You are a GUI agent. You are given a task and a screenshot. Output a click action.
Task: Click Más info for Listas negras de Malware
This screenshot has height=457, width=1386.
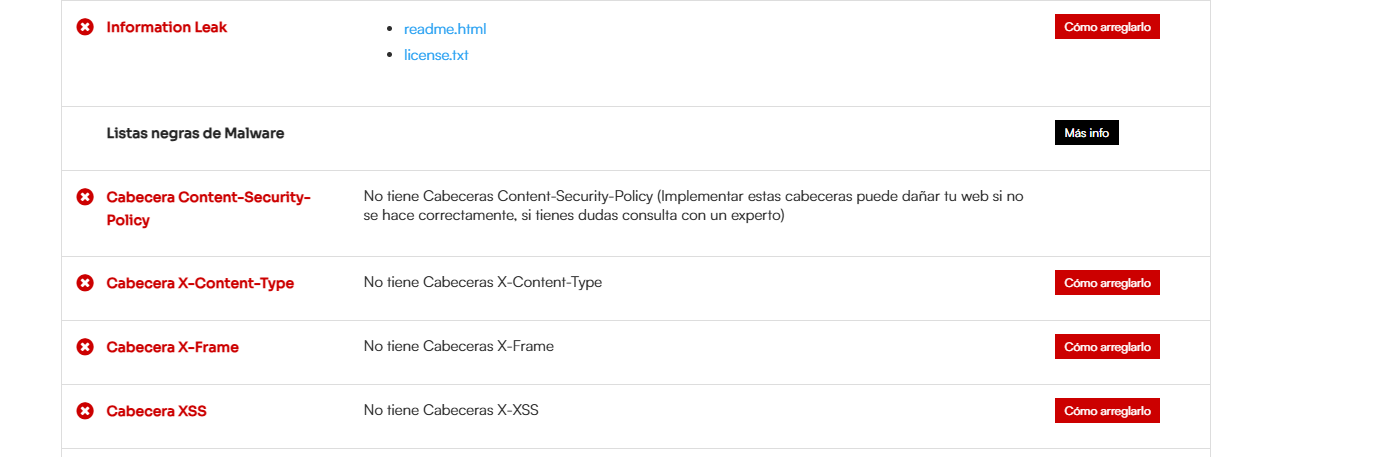pos(1086,133)
